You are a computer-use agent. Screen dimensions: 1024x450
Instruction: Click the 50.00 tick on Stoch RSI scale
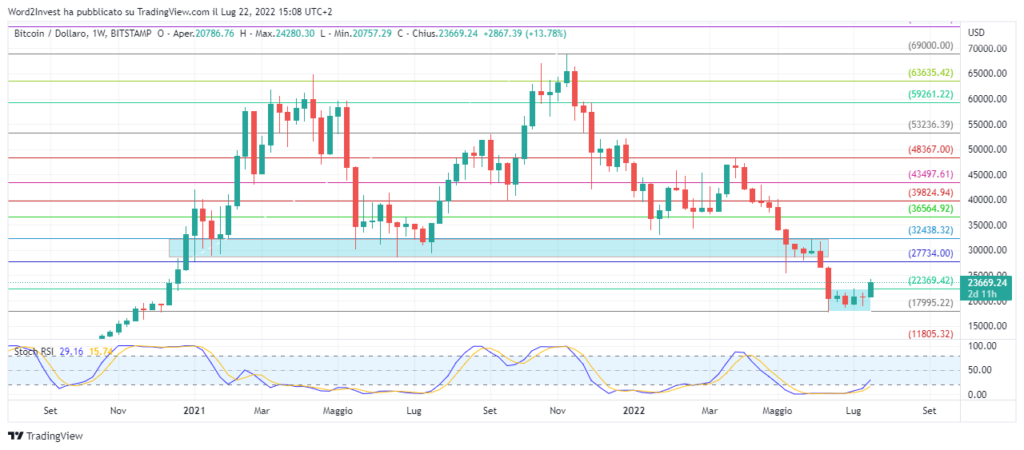pos(980,370)
